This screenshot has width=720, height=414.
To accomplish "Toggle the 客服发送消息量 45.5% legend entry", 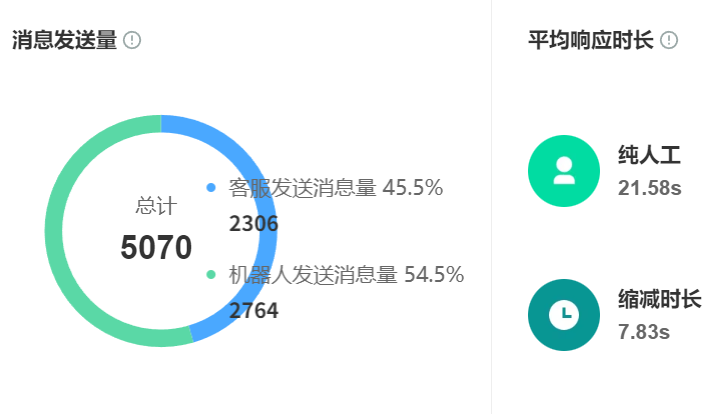I will (x=335, y=188).
